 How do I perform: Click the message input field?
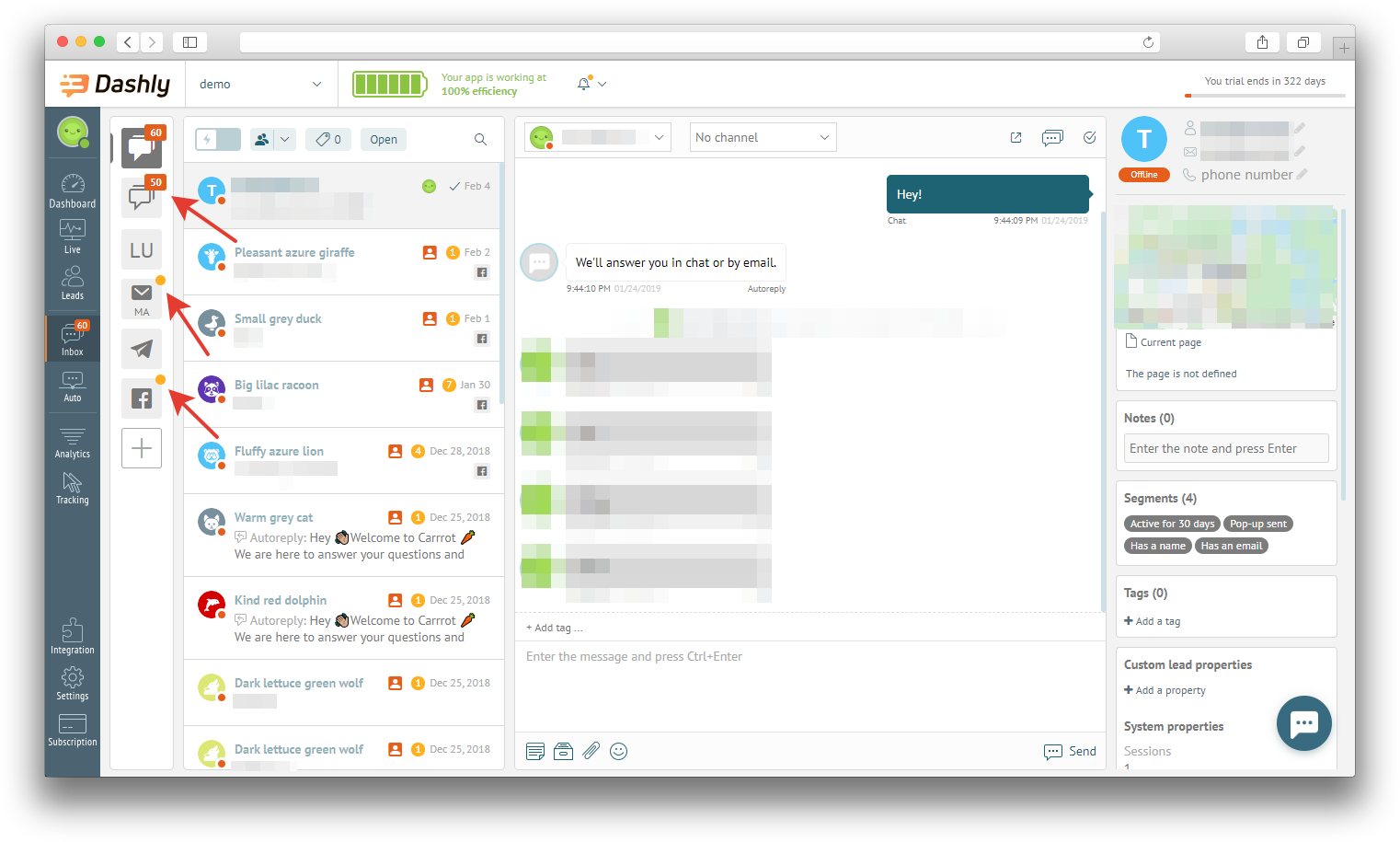tap(809, 686)
